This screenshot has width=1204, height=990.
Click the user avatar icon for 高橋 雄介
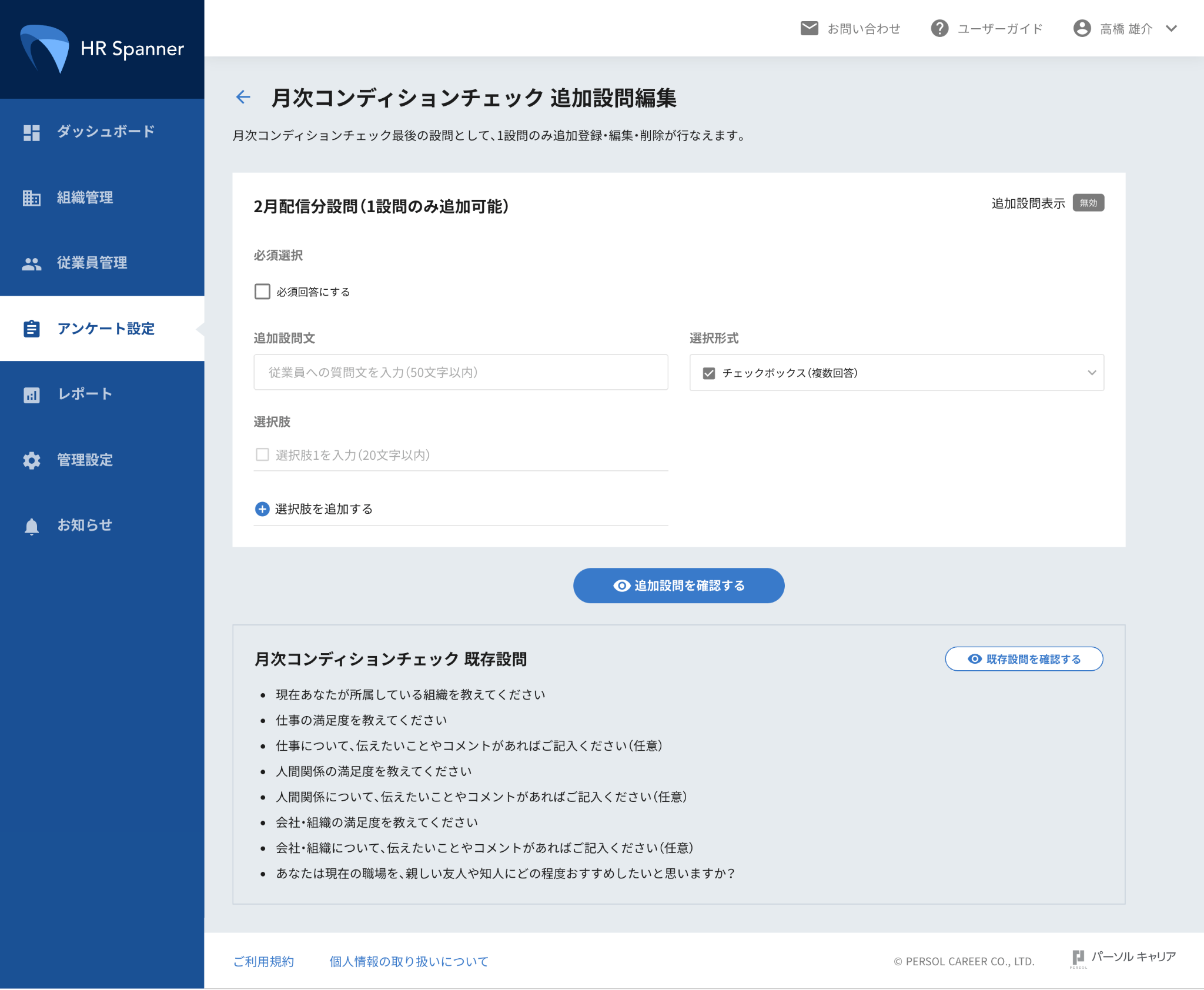[x=1081, y=28]
